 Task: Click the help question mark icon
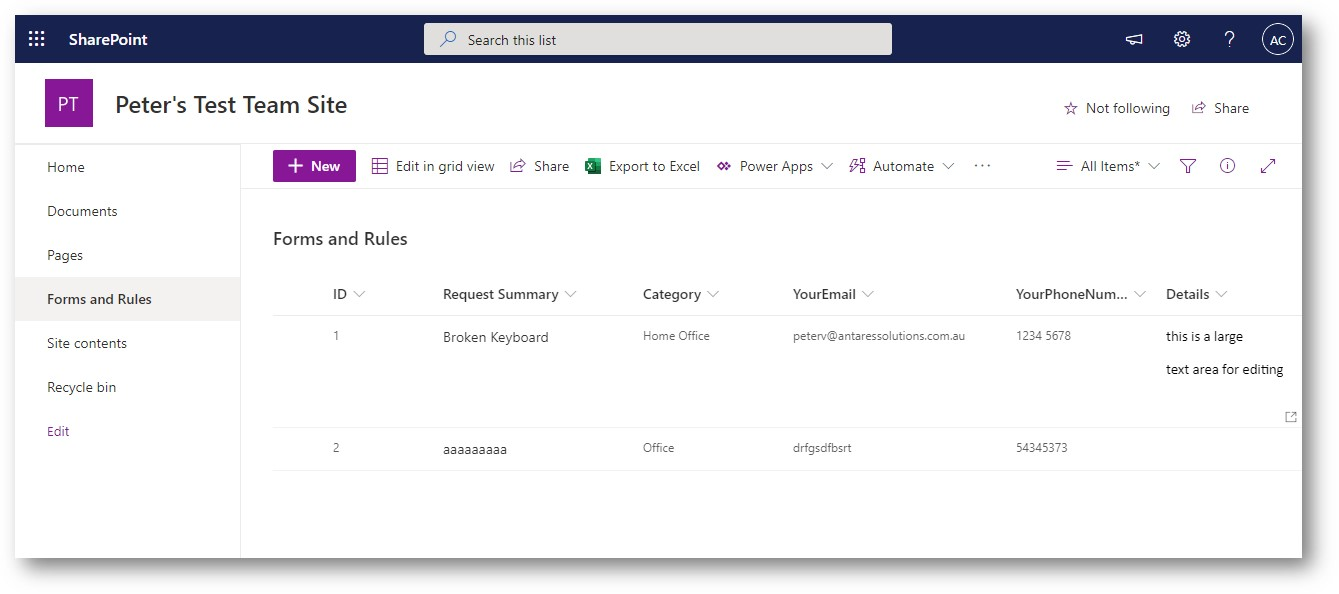click(x=1230, y=39)
